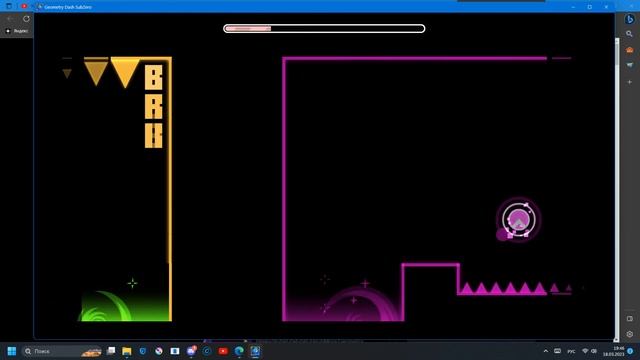Show hidden system tray icons
This screenshot has width=640, height=360.
[x=546, y=351]
